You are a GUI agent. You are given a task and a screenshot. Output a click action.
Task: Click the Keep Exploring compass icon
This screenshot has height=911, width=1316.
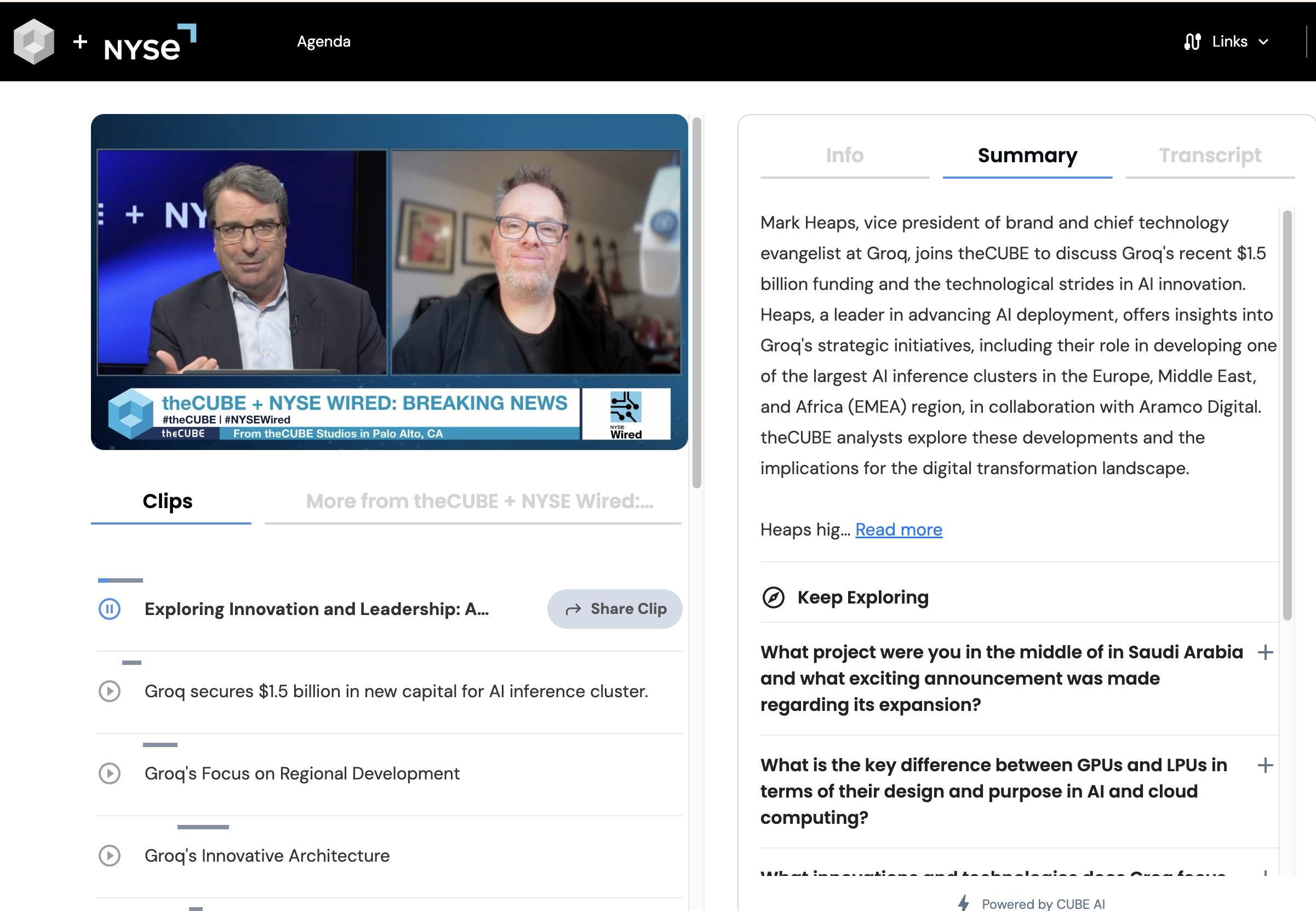tap(773, 597)
